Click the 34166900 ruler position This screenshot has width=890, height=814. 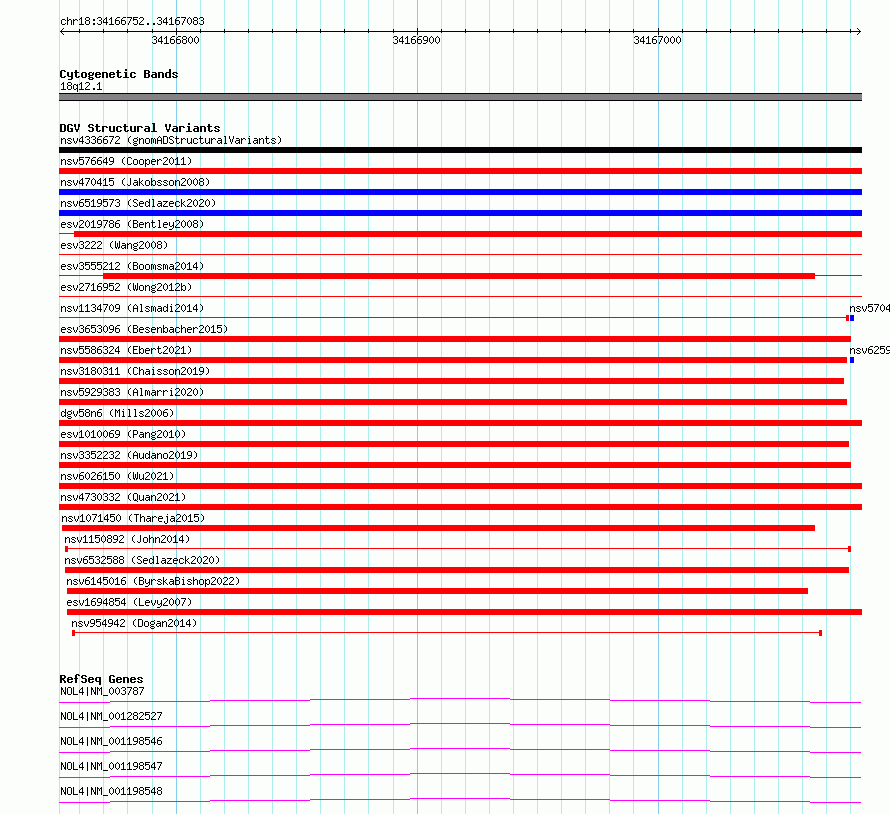point(416,40)
